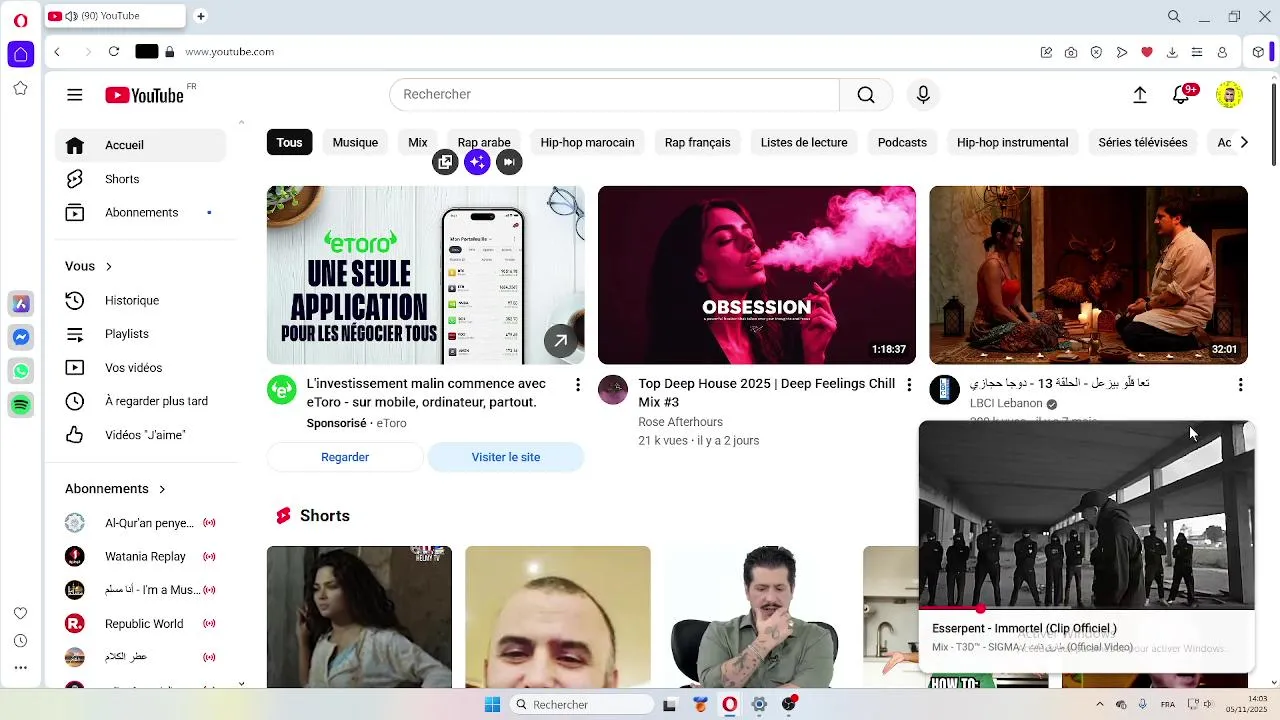Open options for Top Deep House video

point(908,385)
